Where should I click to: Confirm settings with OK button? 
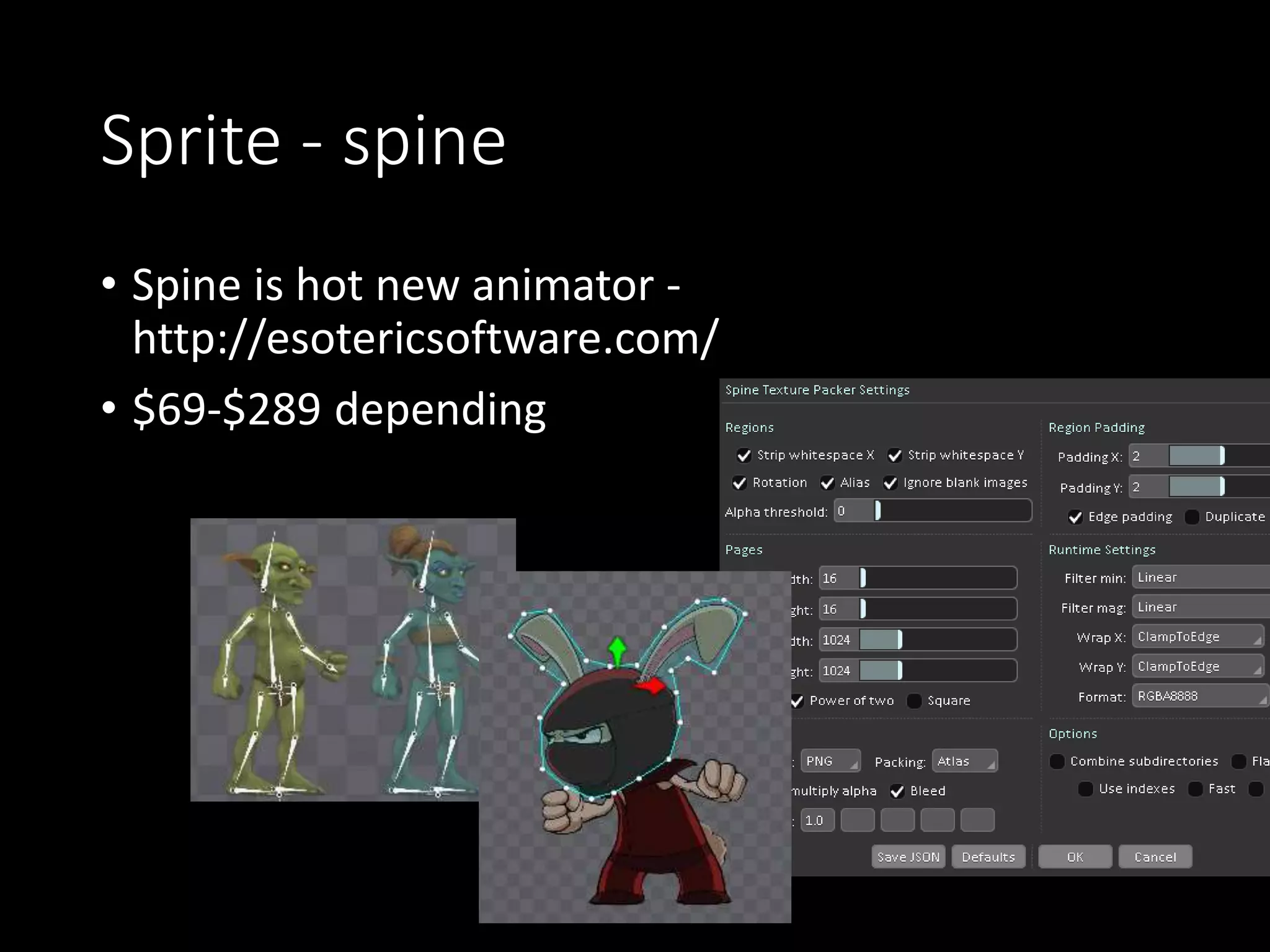pyautogui.click(x=1075, y=857)
